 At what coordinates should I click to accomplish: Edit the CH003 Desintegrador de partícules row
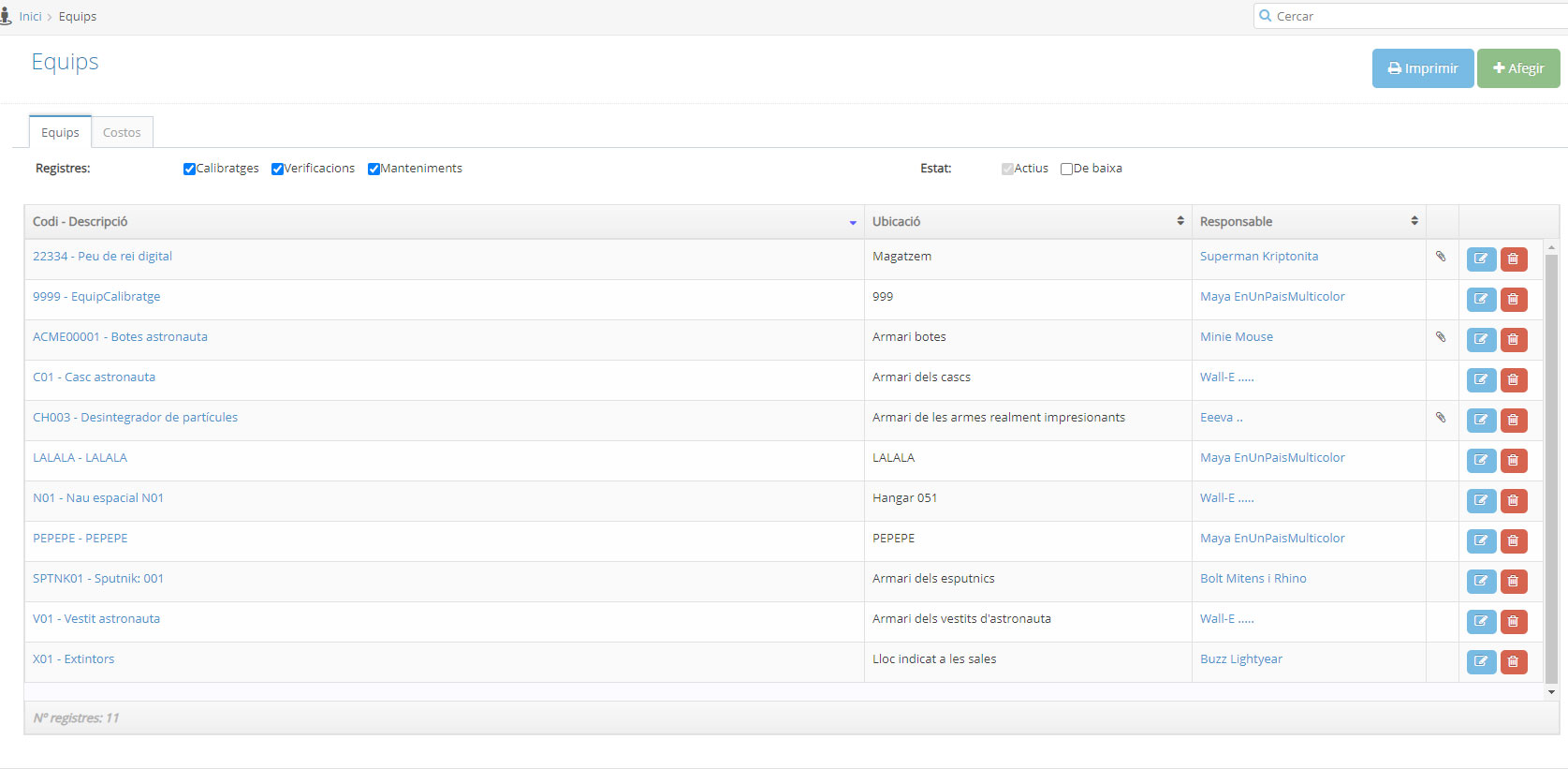pyautogui.click(x=1481, y=421)
